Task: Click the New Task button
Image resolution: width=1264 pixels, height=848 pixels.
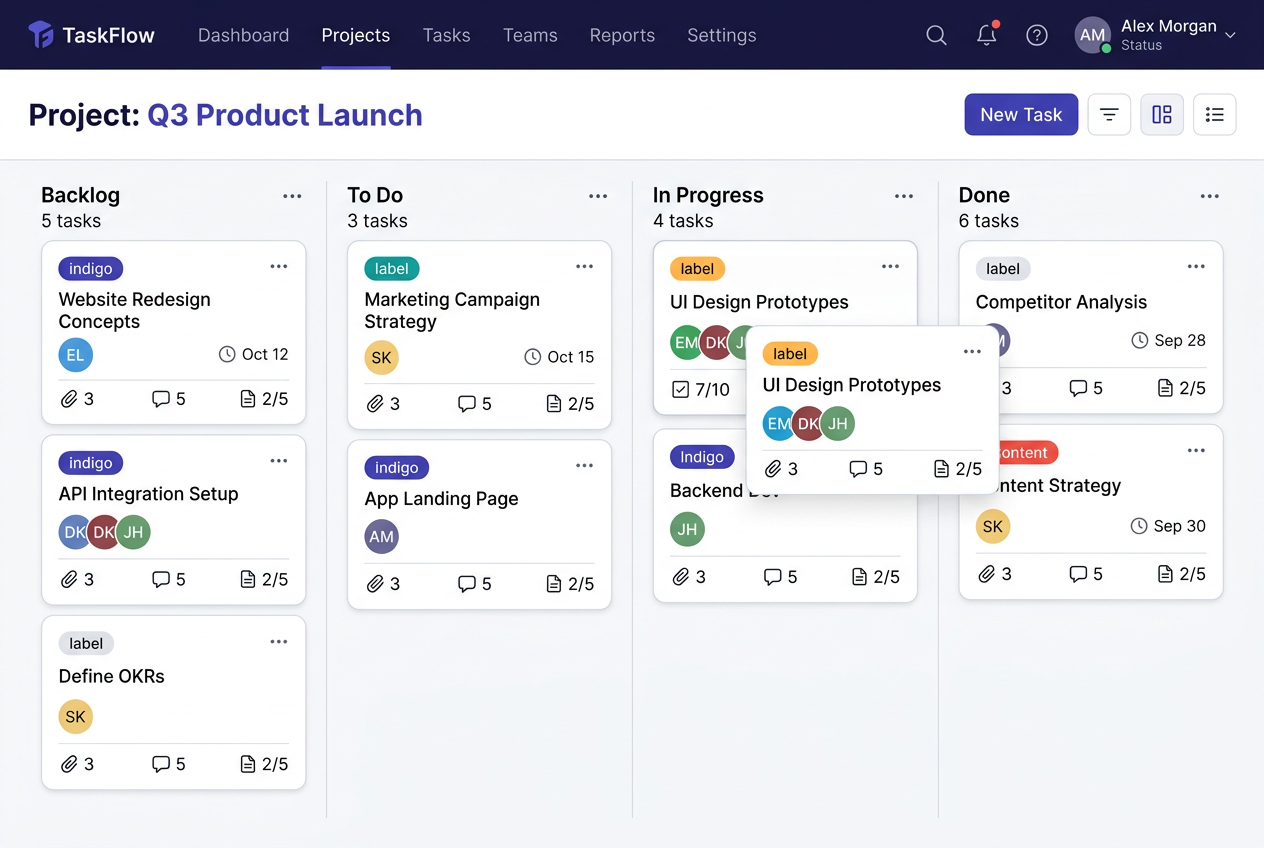Action: pyautogui.click(x=1021, y=115)
